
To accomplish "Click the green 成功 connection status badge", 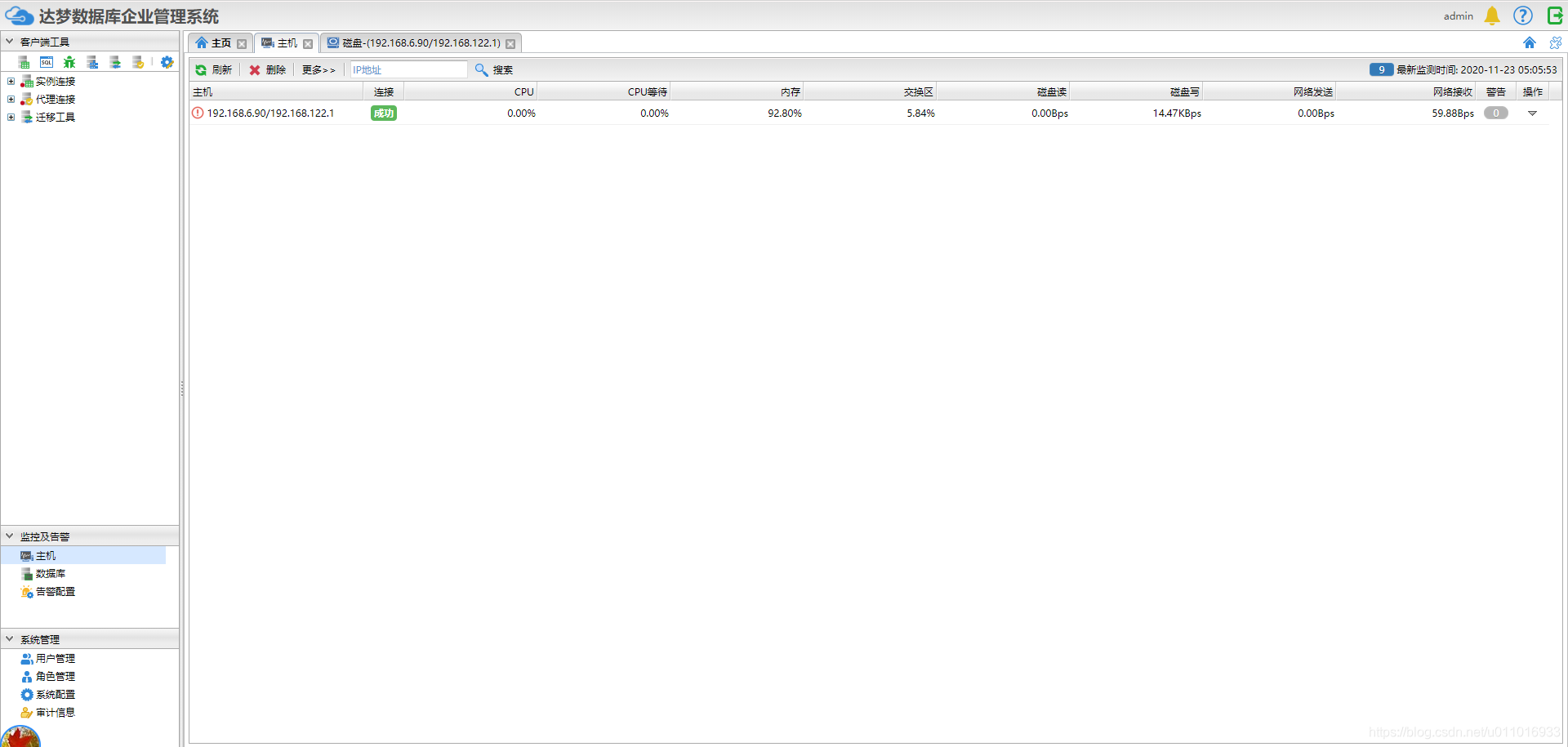I will 384,113.
